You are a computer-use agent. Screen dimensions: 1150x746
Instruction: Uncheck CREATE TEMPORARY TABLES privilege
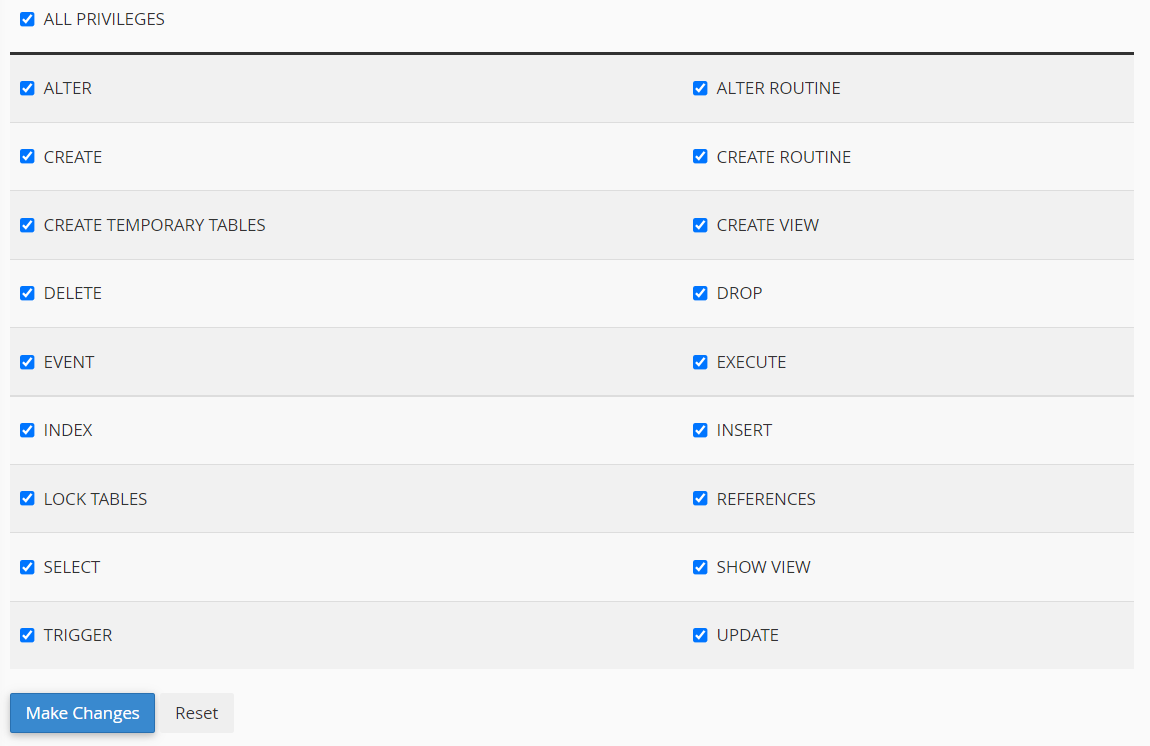click(x=26, y=225)
